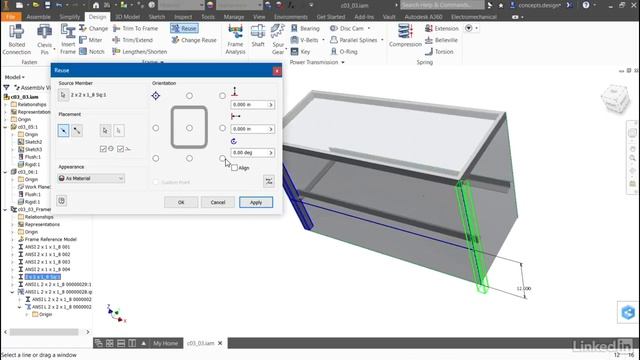
Task: Select bottom-center orientation radio button
Action: point(189,158)
